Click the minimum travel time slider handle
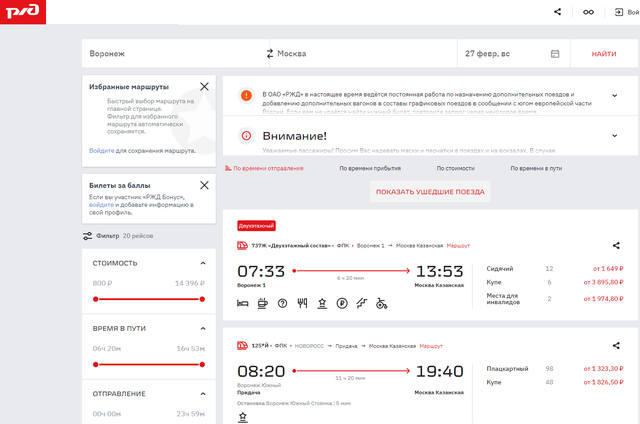The width and height of the screenshot is (640, 424). [96, 364]
